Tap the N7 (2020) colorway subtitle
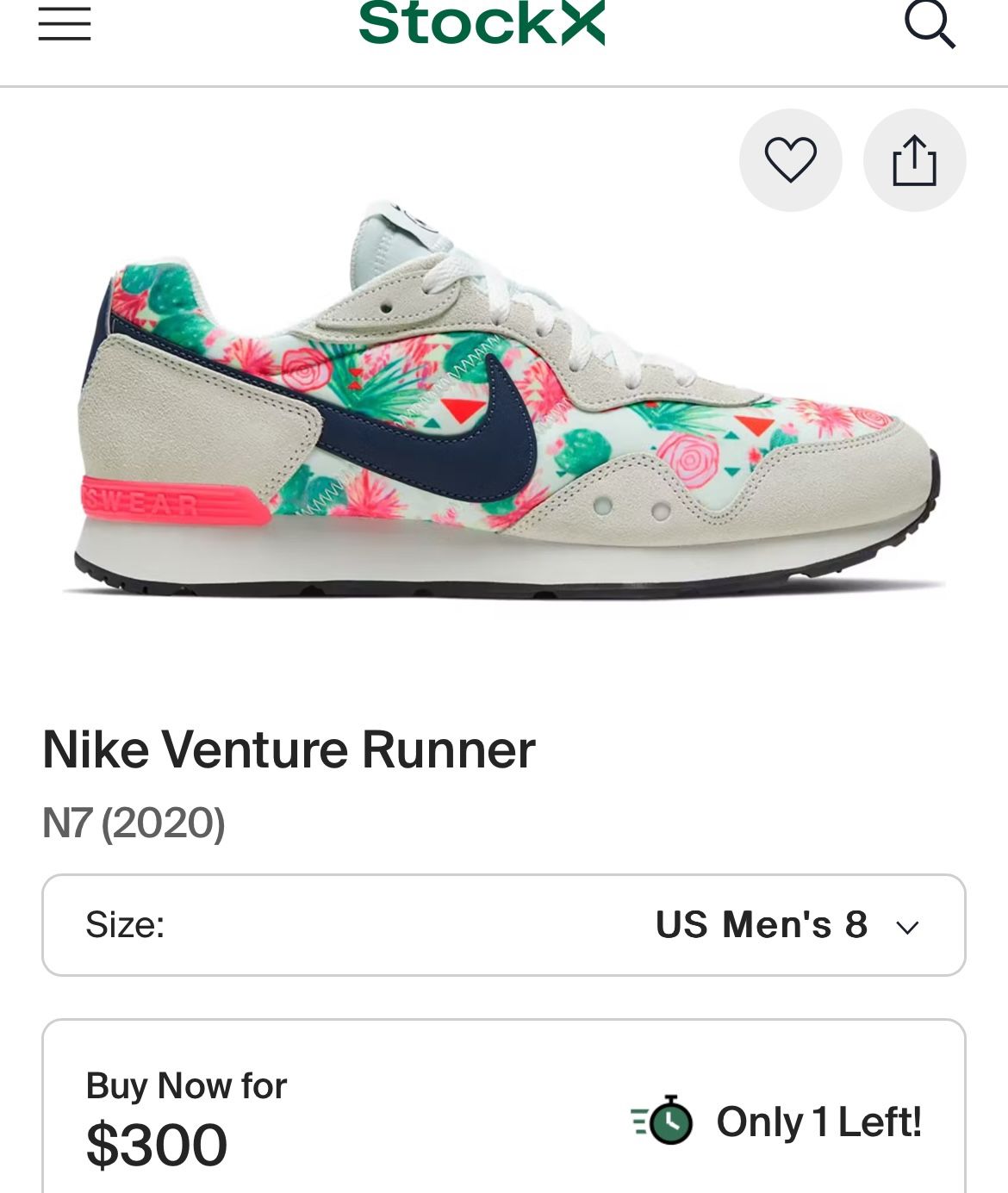The height and width of the screenshot is (1193, 1008). tap(134, 823)
